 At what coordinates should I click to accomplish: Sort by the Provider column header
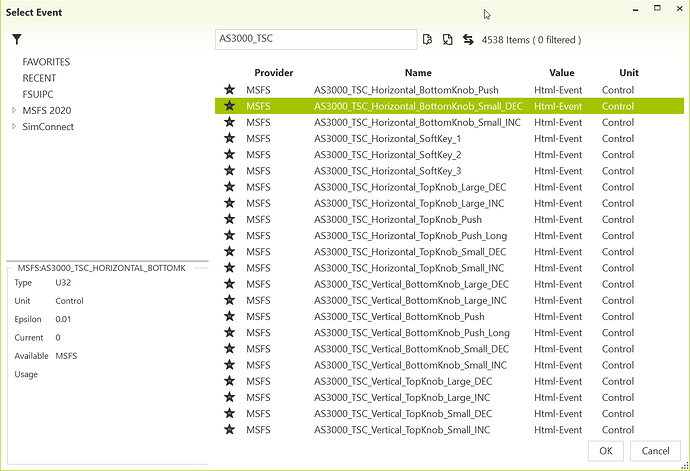click(273, 73)
